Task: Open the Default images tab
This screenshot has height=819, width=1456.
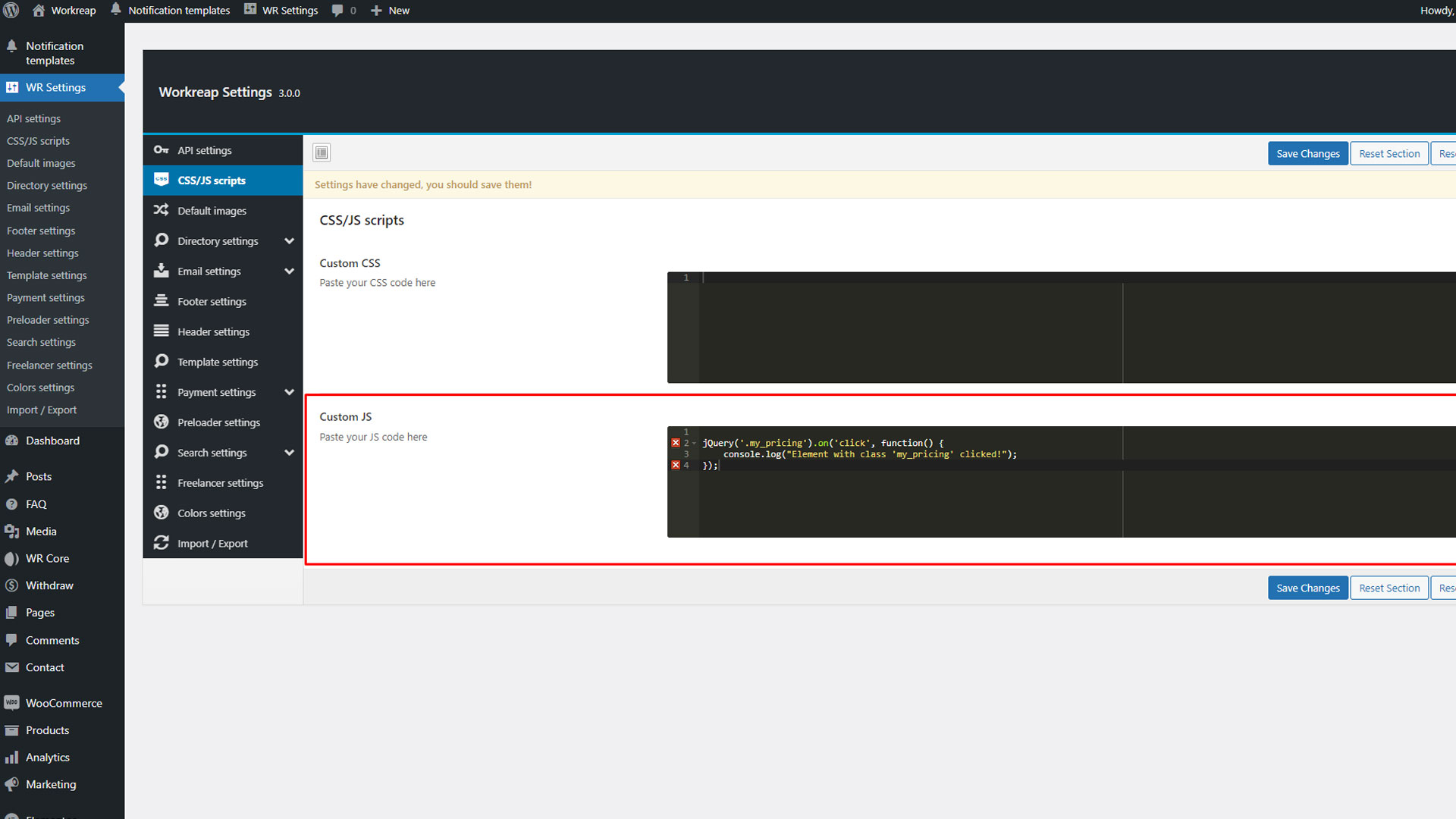Action: click(212, 211)
